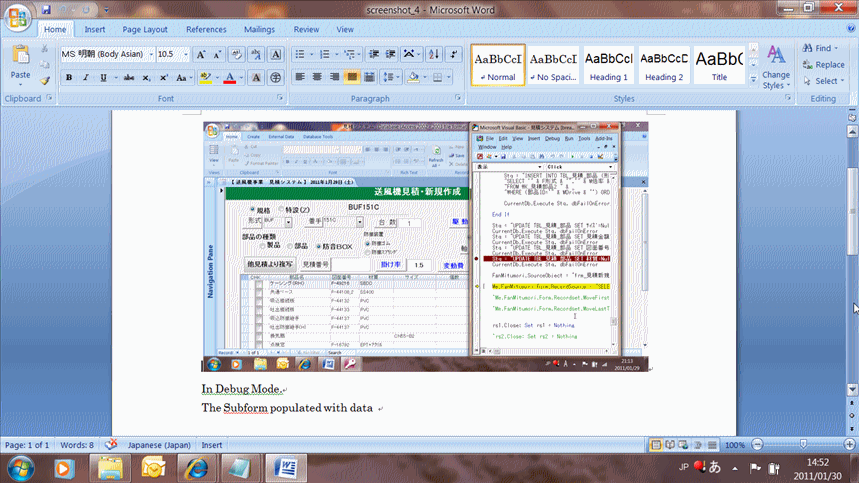Clear formatting with the eraser icon
This screenshot has width=859, height=483.
236,54
